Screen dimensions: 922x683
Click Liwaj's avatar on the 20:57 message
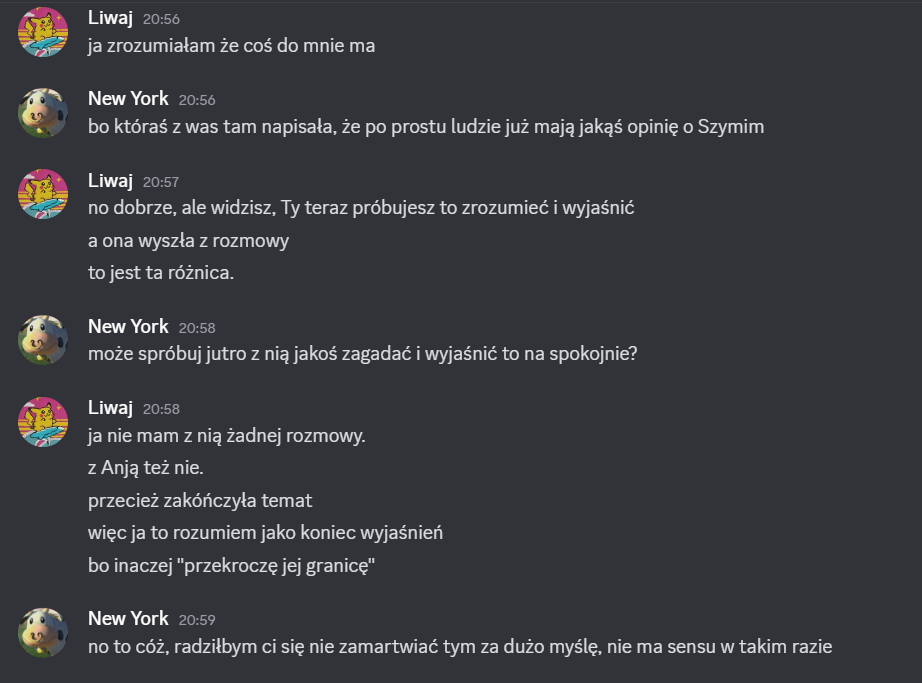43,194
